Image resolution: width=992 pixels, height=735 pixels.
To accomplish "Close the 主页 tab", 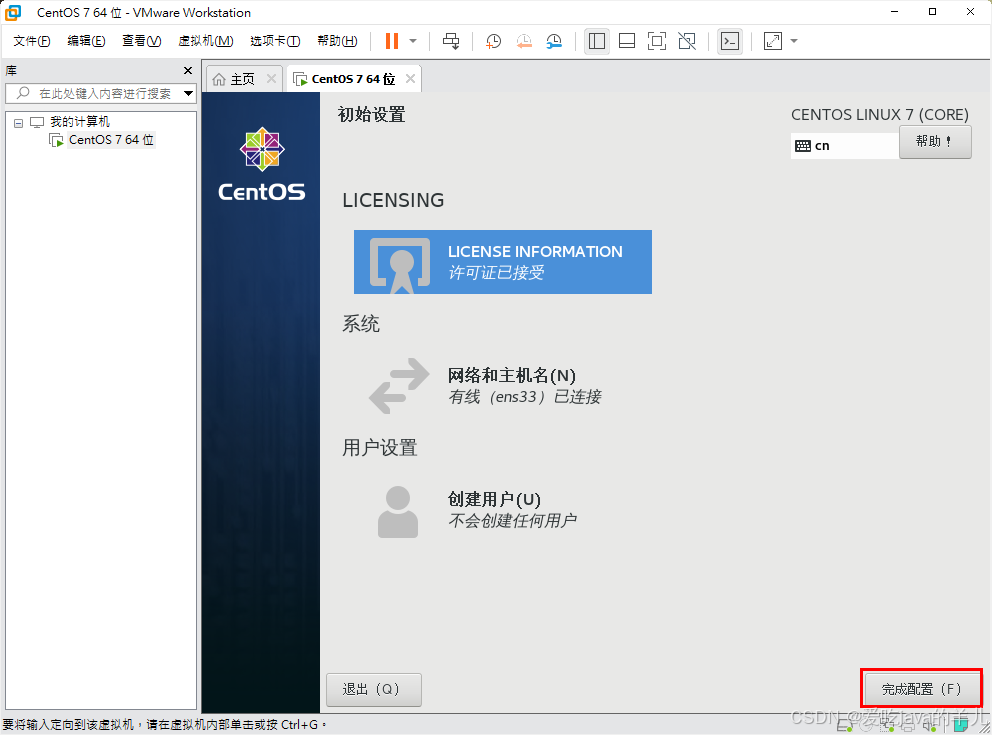I will [271, 78].
